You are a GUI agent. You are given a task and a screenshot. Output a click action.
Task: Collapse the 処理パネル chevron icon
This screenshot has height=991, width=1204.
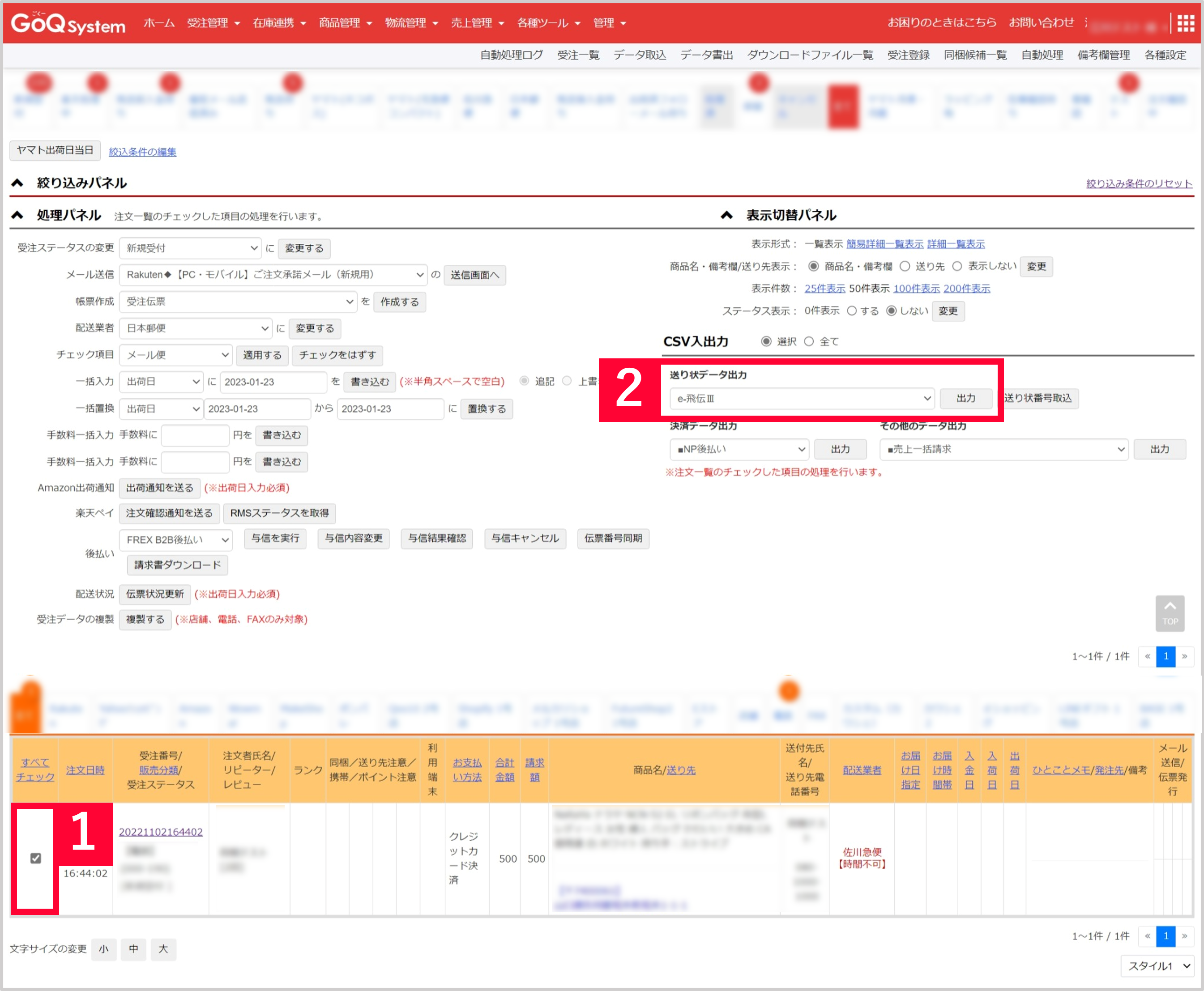[x=17, y=215]
